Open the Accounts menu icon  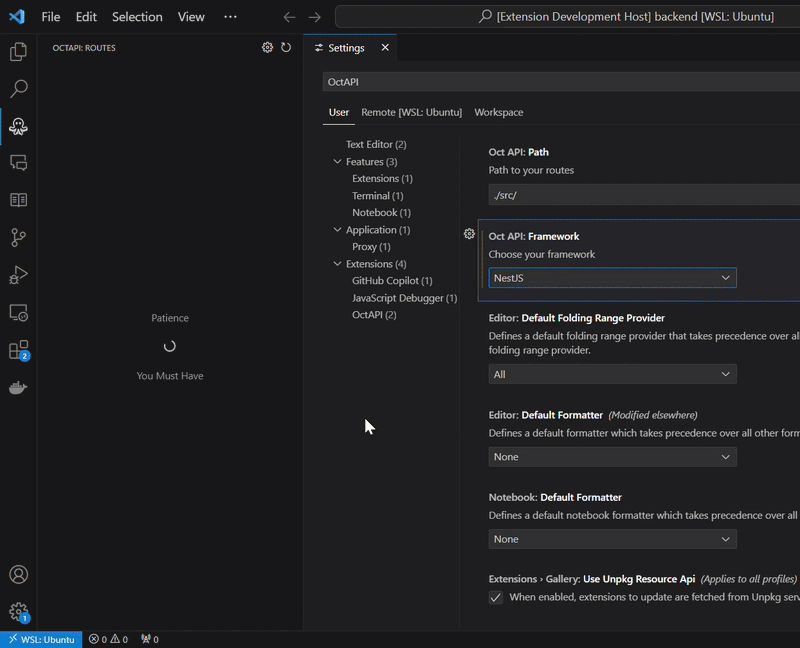click(18, 575)
